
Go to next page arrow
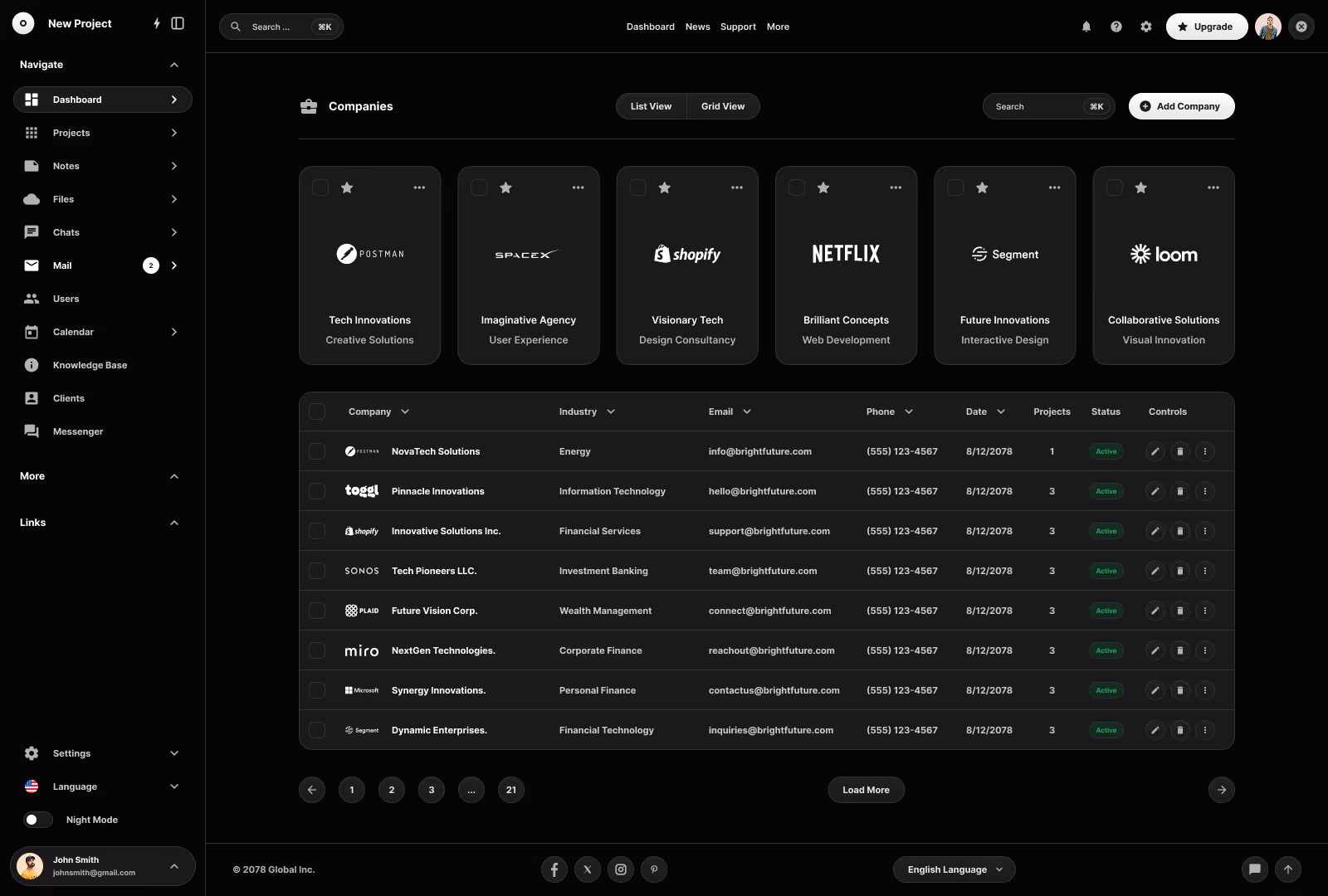(1222, 790)
